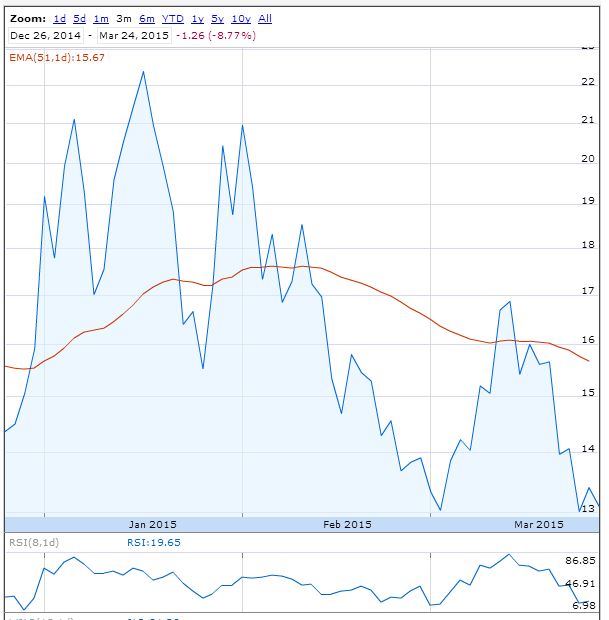The image size is (609, 620).
Task: Click the Jan 2015 timeline label
Action: (x=153, y=524)
